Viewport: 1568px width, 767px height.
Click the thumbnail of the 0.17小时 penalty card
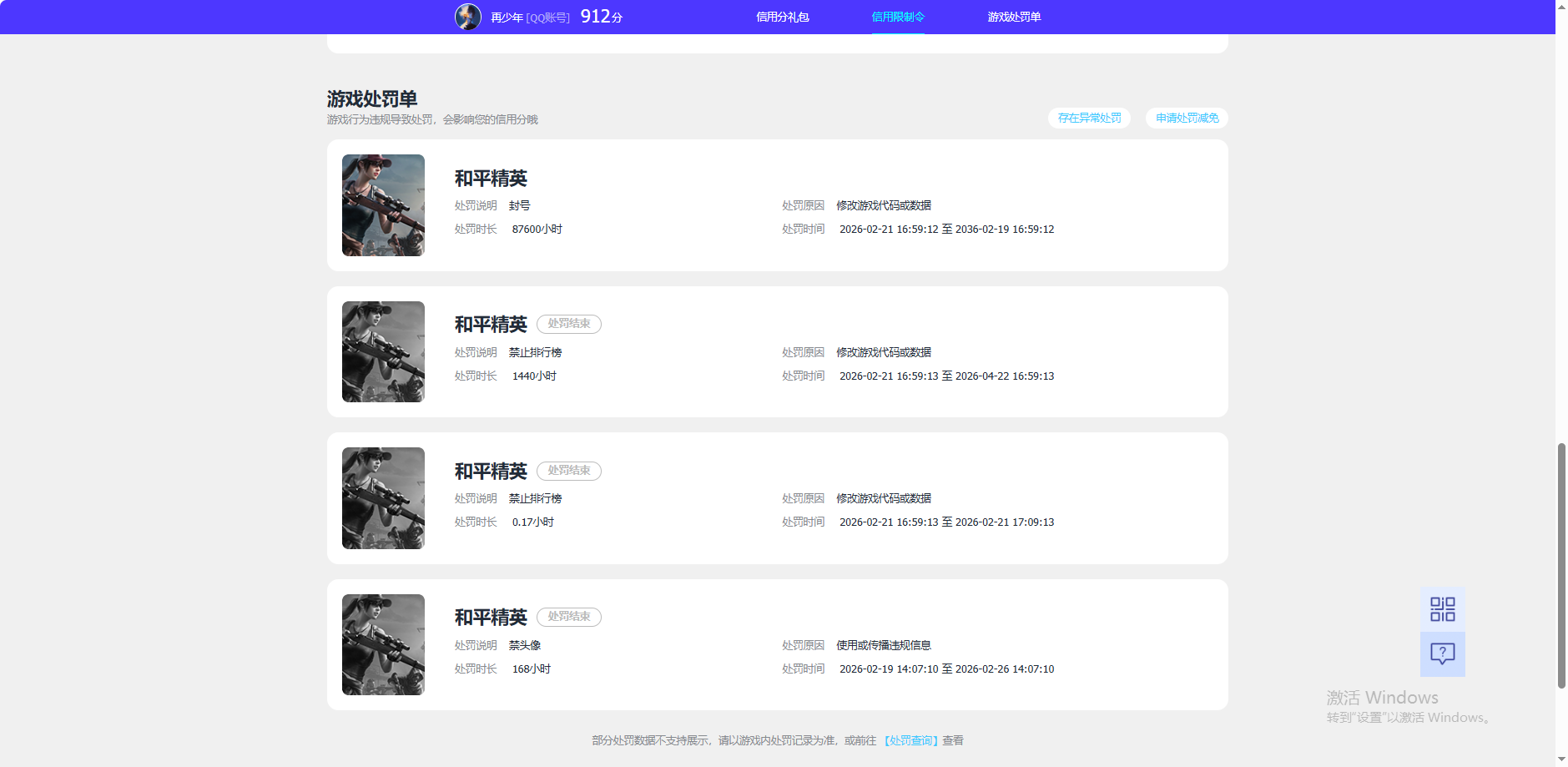[x=383, y=498]
